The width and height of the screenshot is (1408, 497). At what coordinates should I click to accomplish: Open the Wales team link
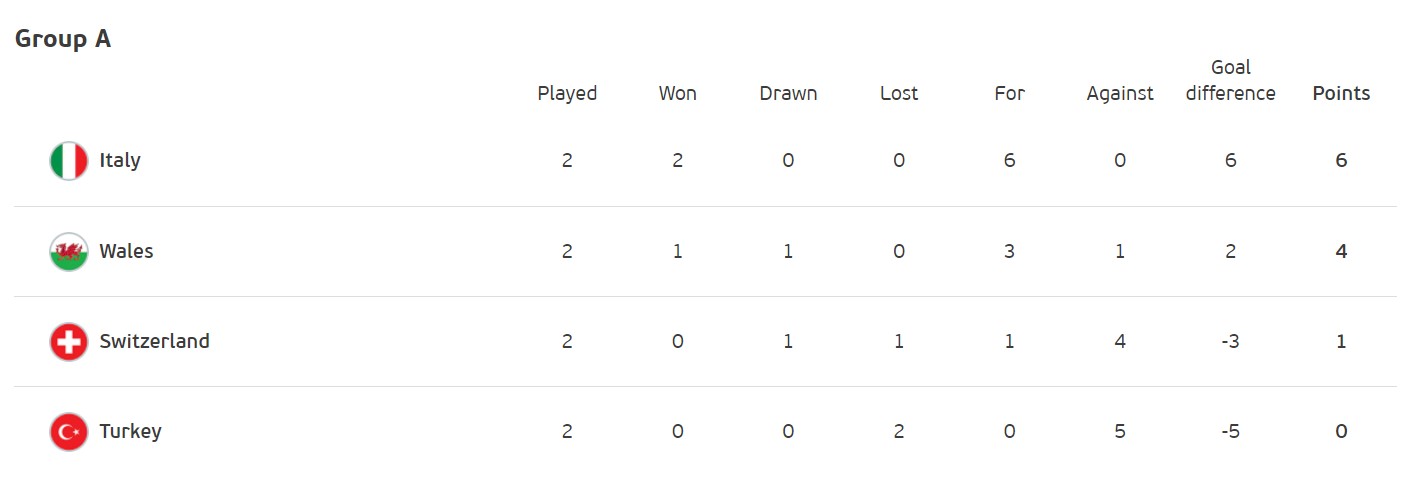point(126,251)
